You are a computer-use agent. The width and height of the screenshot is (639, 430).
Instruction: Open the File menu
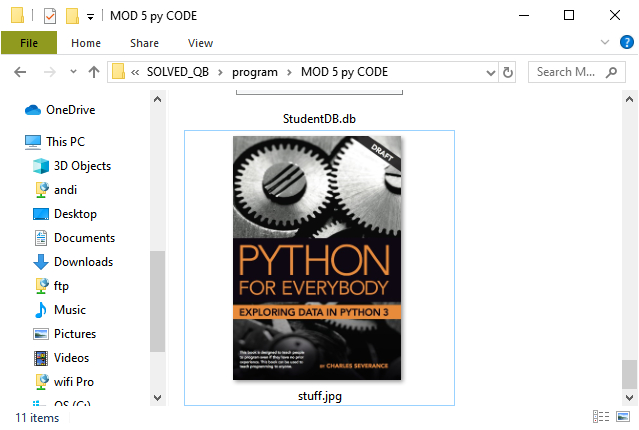29,43
